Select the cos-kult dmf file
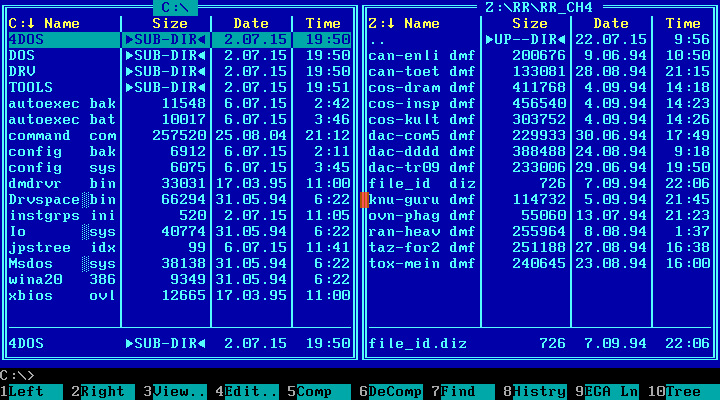720x400 pixels. coord(540,120)
